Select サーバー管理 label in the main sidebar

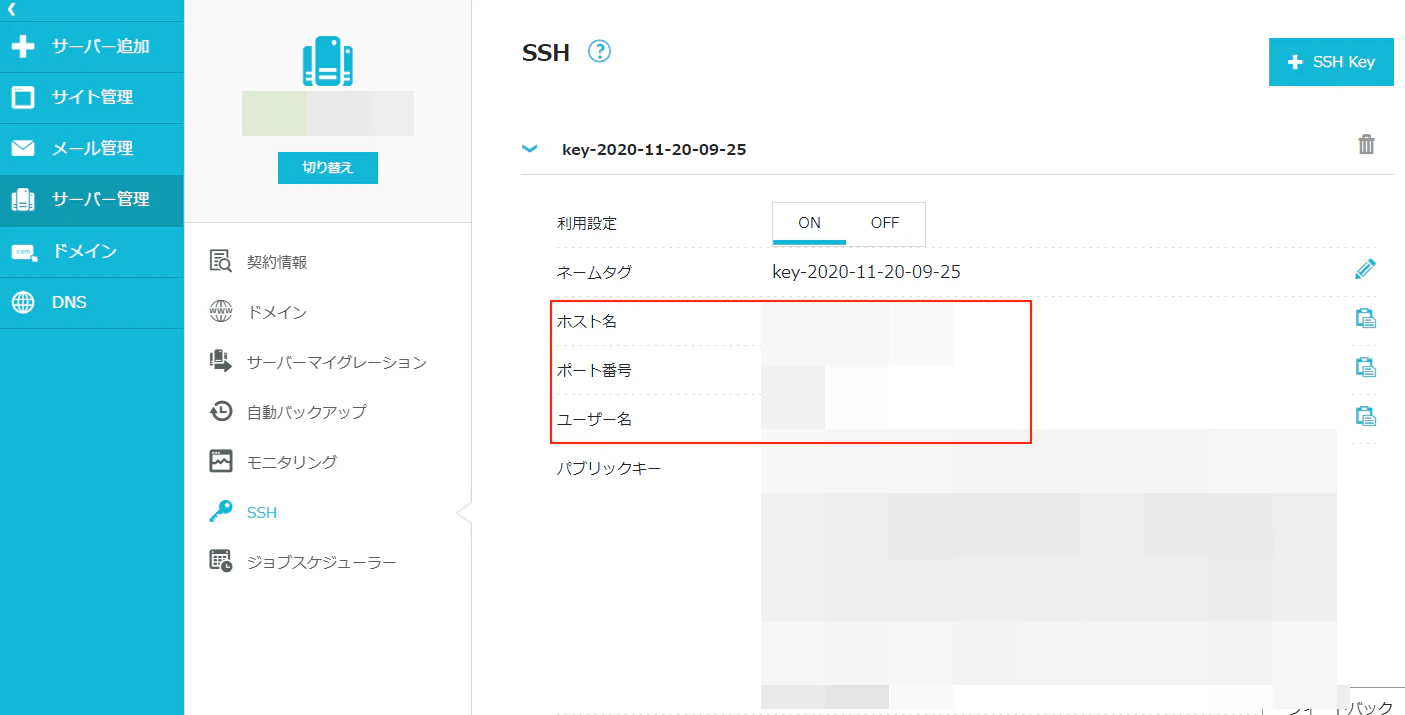[101, 200]
